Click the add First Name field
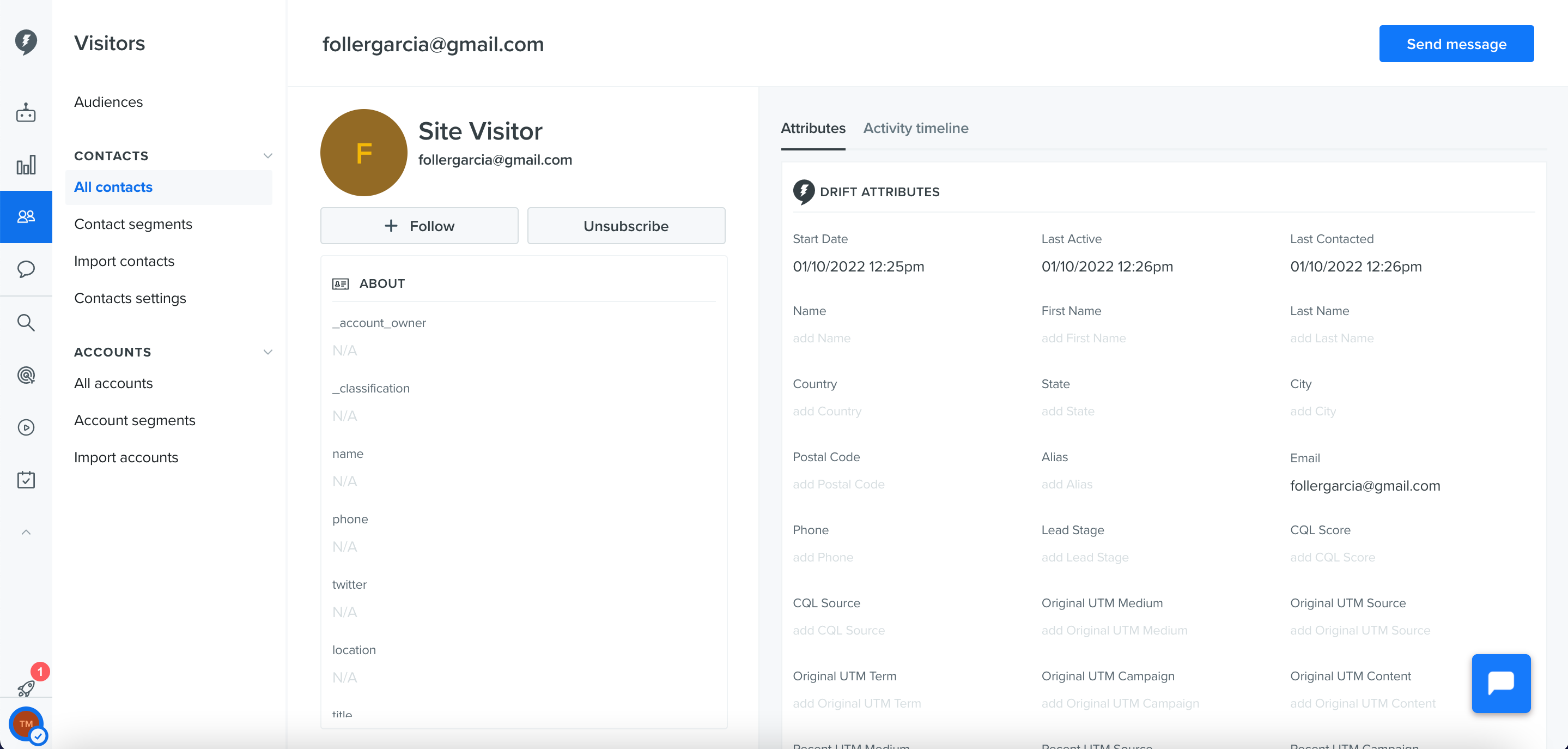This screenshot has width=1568, height=749. (1084, 338)
